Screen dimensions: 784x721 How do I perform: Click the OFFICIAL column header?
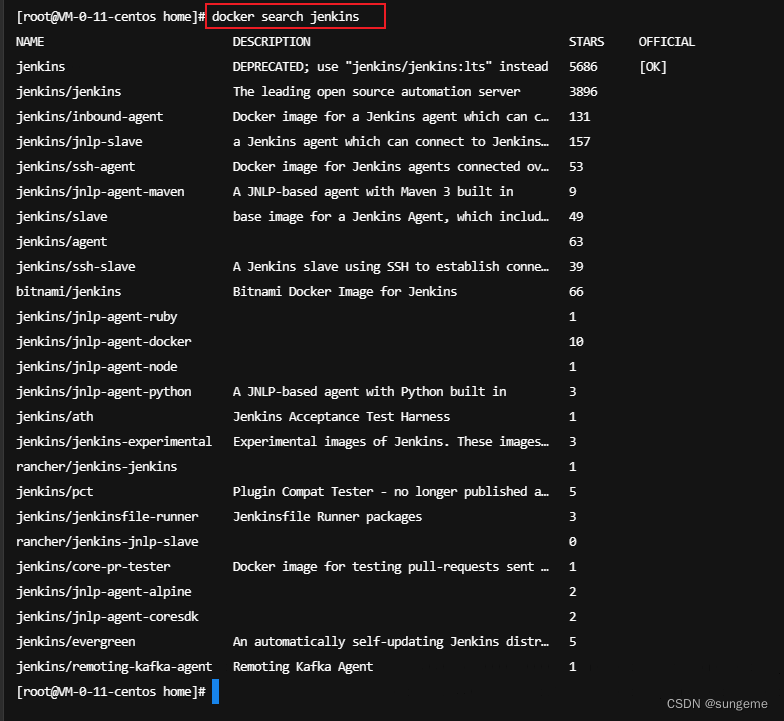click(x=666, y=42)
